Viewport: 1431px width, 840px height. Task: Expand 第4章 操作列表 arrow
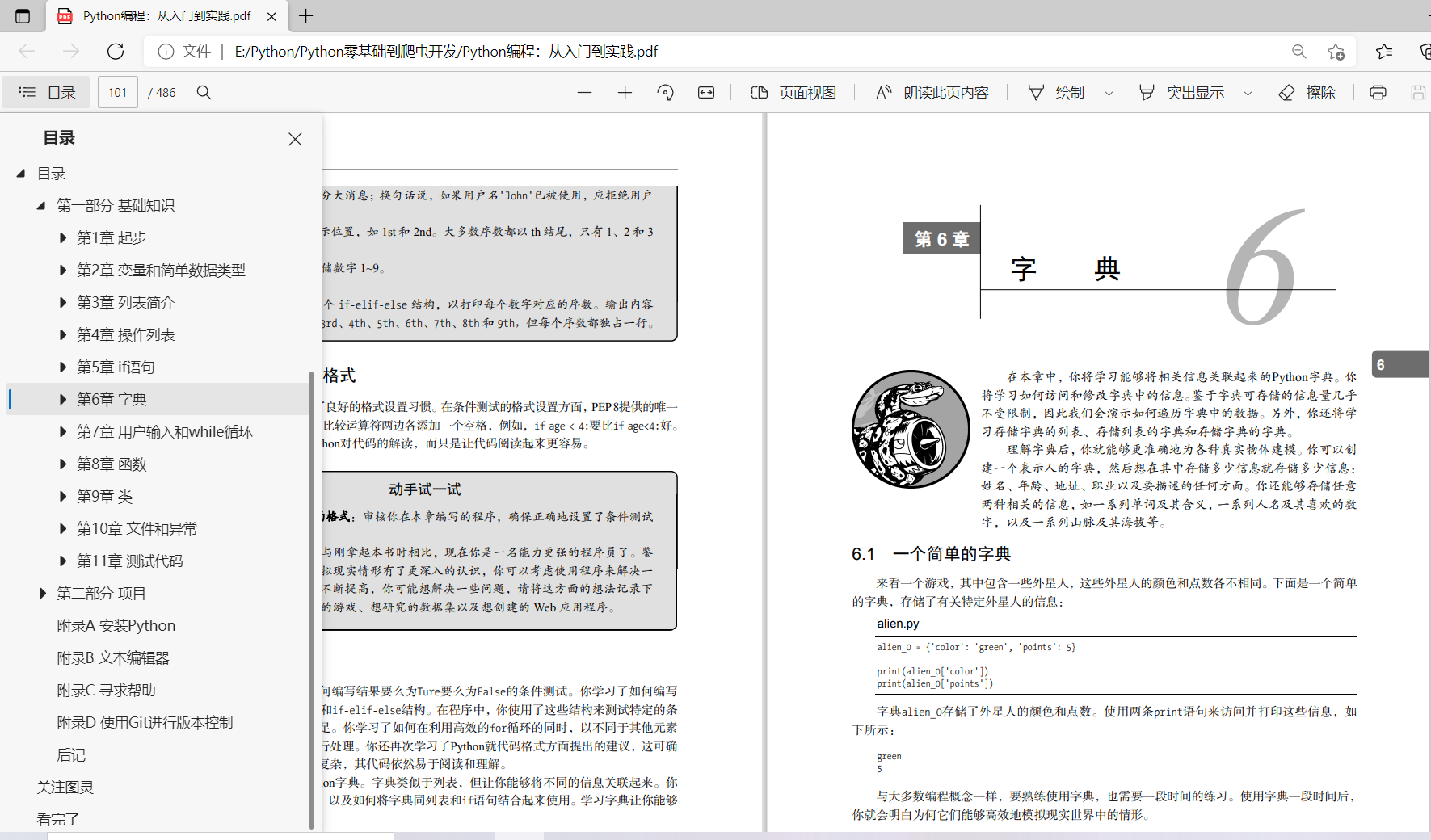coord(62,334)
